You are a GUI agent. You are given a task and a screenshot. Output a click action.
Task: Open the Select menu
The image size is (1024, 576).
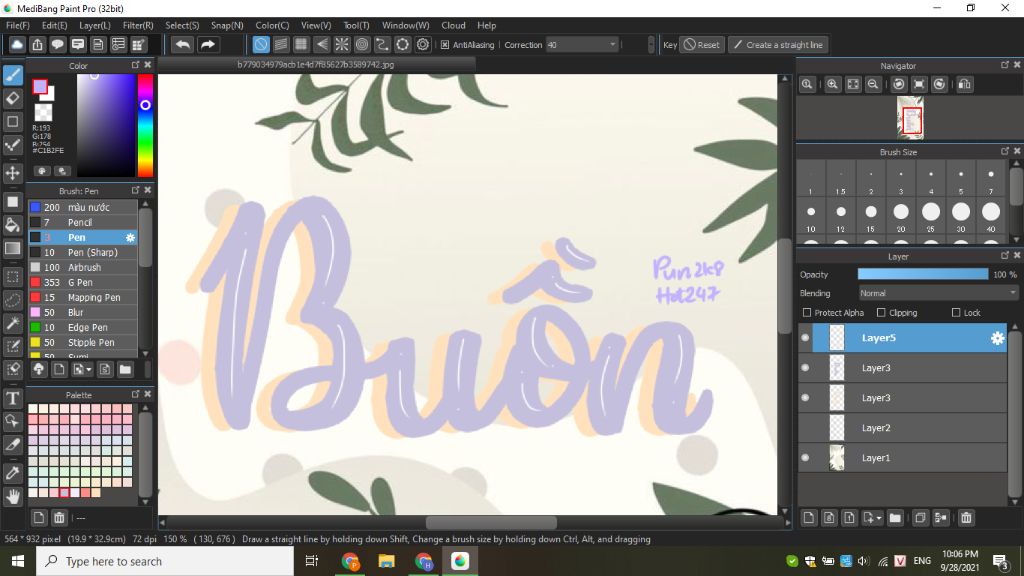(182, 25)
